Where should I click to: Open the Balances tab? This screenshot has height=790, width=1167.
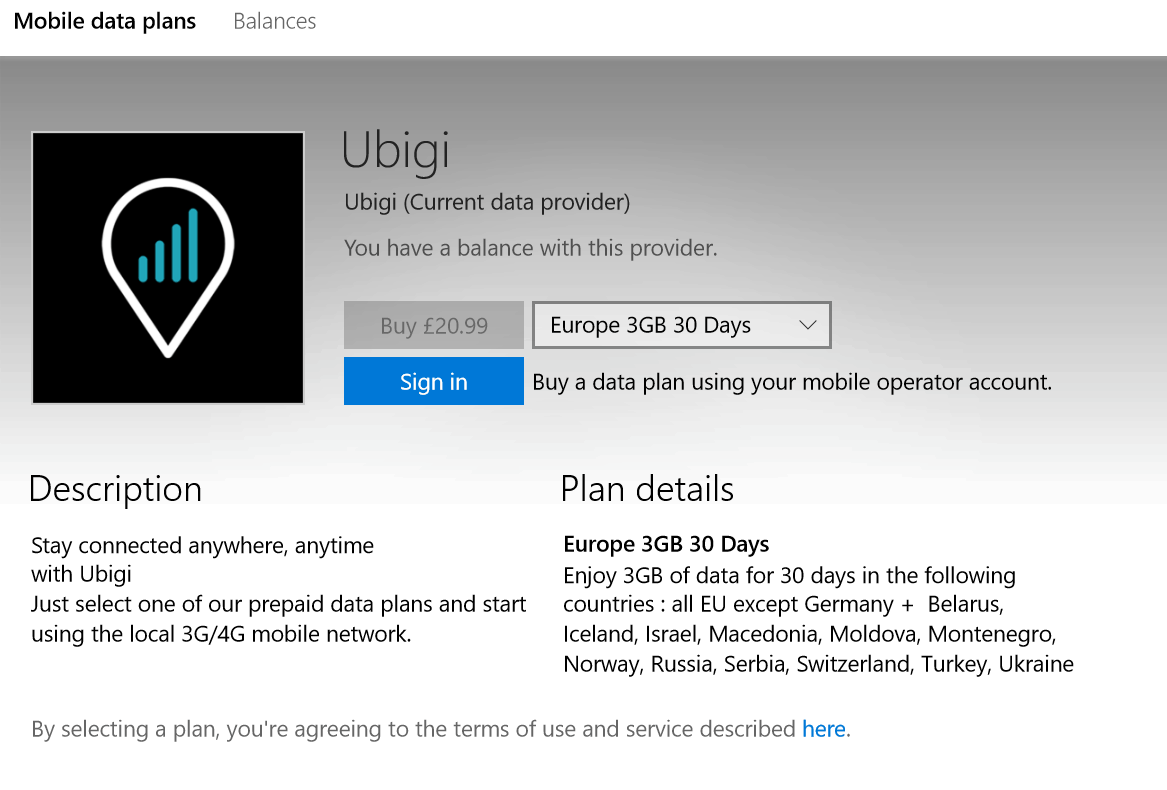tap(275, 22)
